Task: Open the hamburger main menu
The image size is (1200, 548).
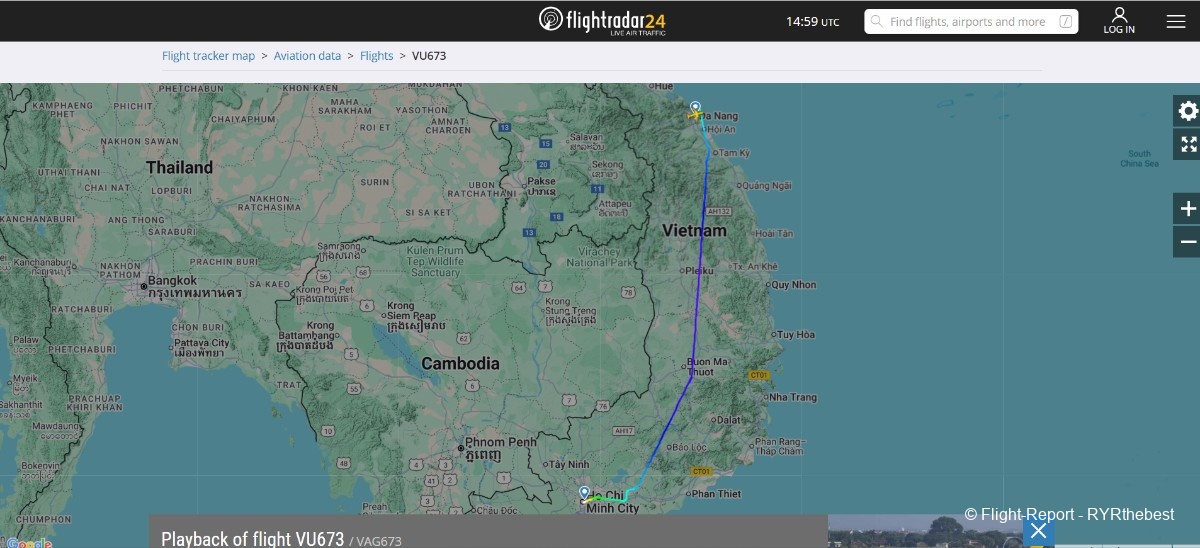Action: click(x=1175, y=21)
